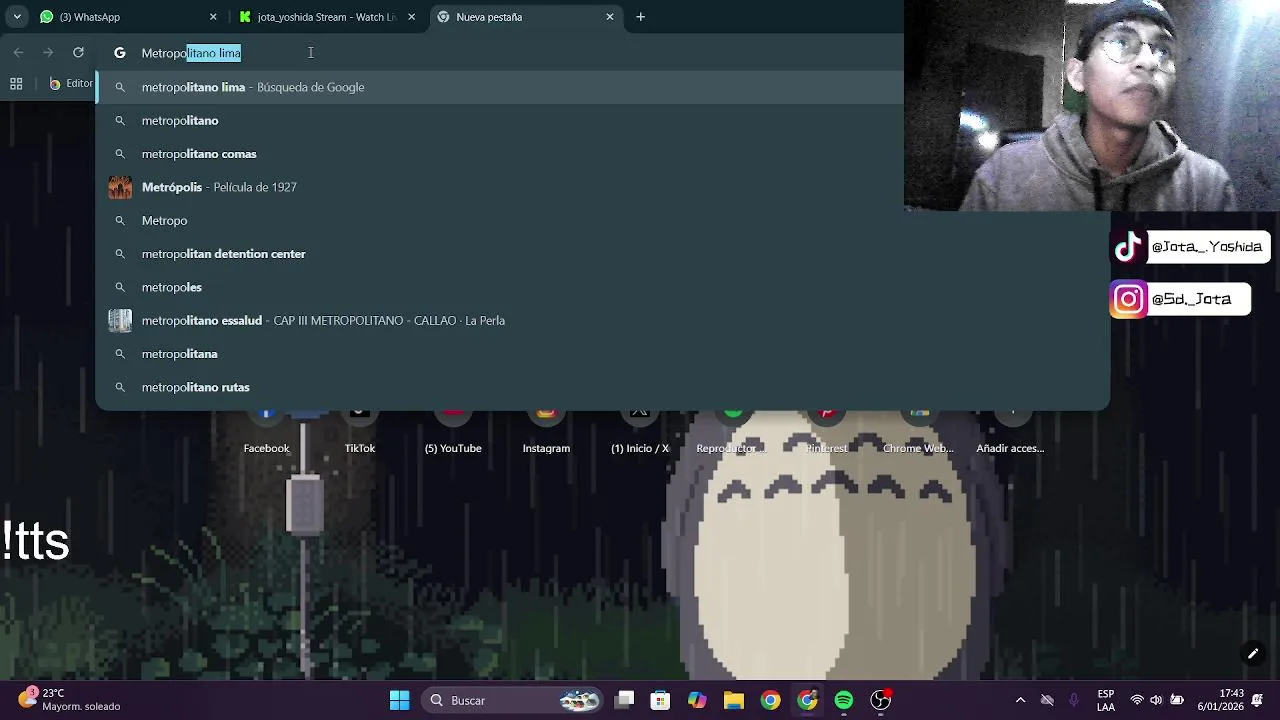Click Añadir acceso directo shortcut
Viewport: 1280px width, 720px height.
[1010, 432]
